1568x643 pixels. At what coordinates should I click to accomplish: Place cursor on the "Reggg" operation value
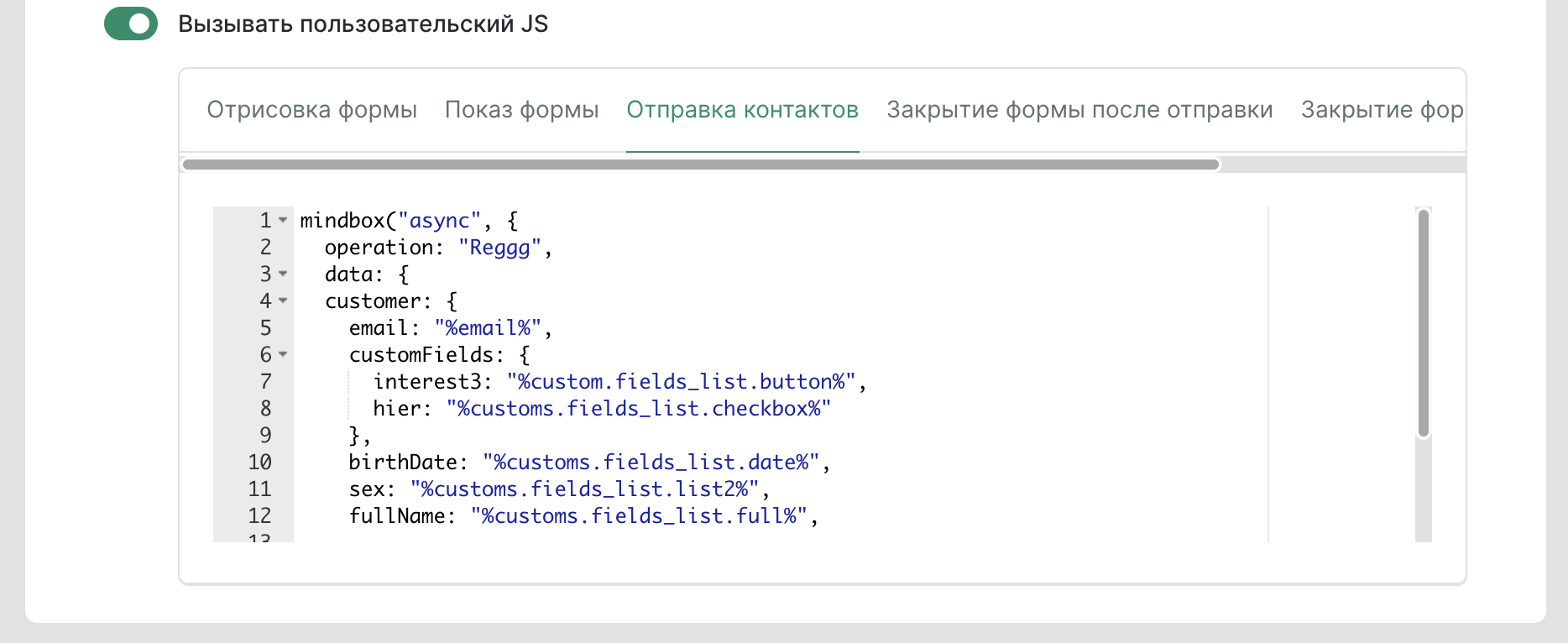[x=500, y=248]
